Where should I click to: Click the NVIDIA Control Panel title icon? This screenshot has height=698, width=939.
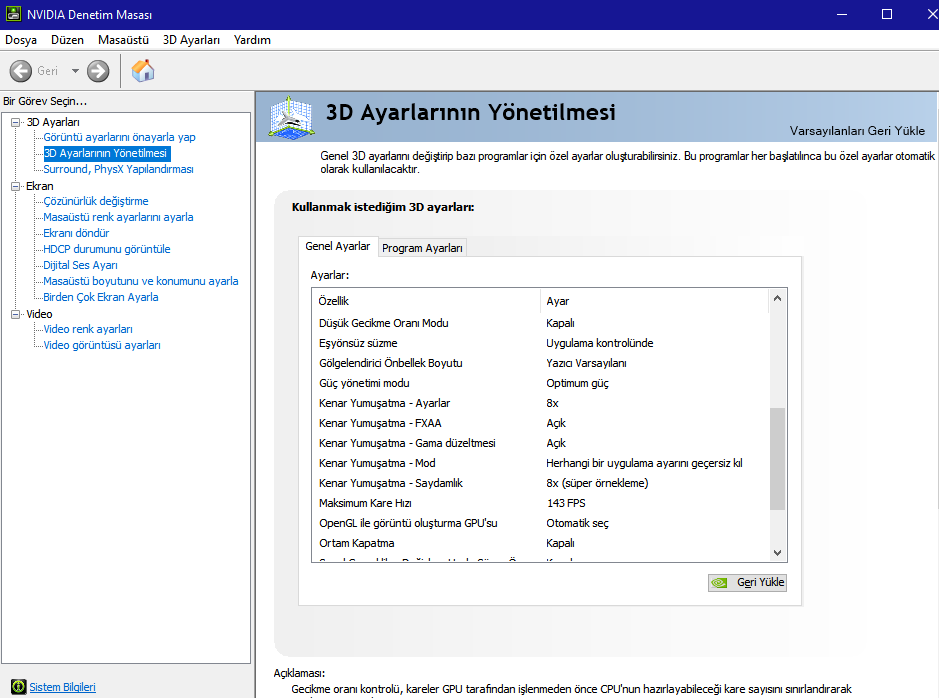[13, 14]
